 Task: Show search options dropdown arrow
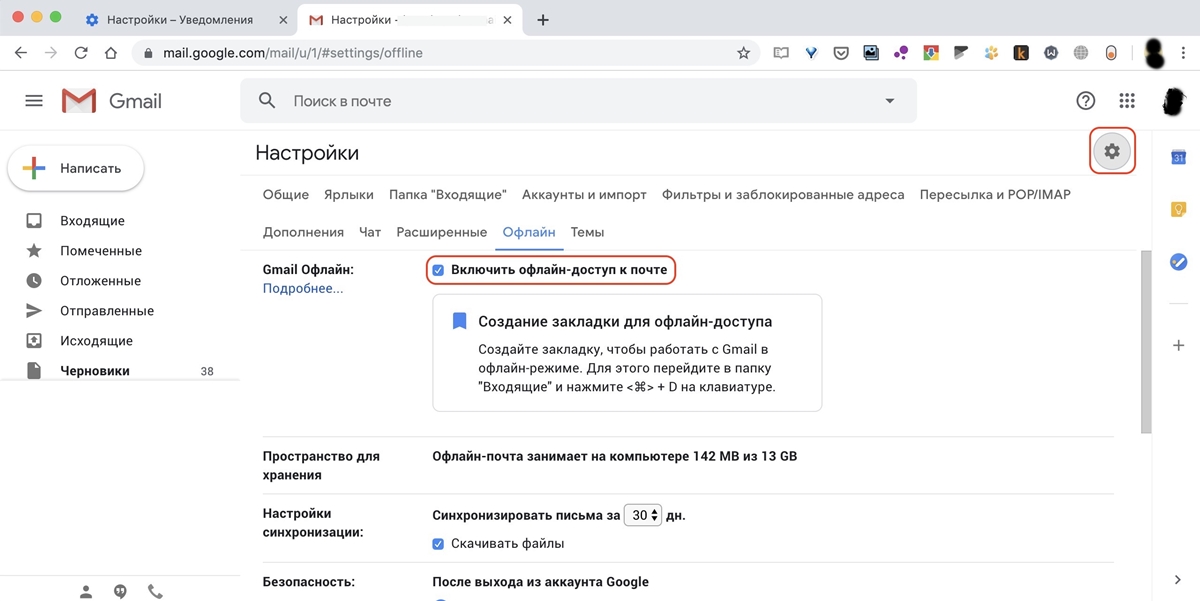890,101
